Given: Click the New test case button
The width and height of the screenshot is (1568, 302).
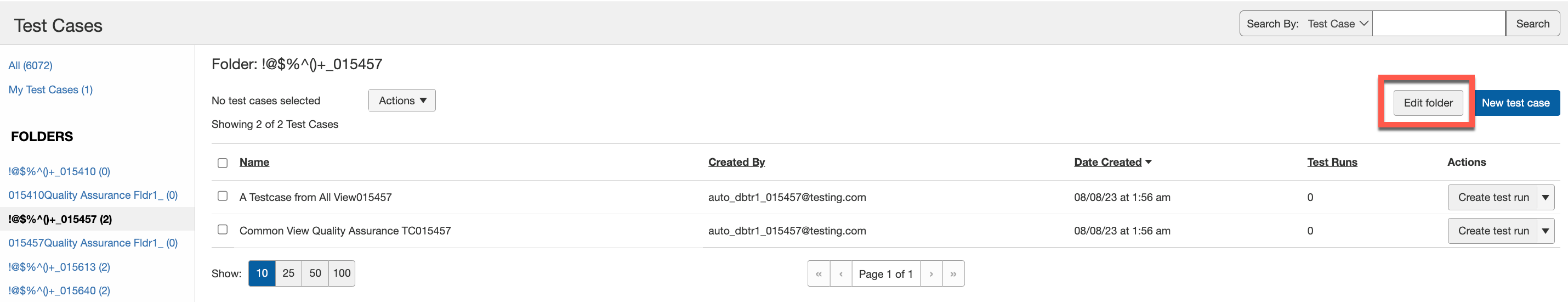Looking at the screenshot, I should (x=1515, y=103).
